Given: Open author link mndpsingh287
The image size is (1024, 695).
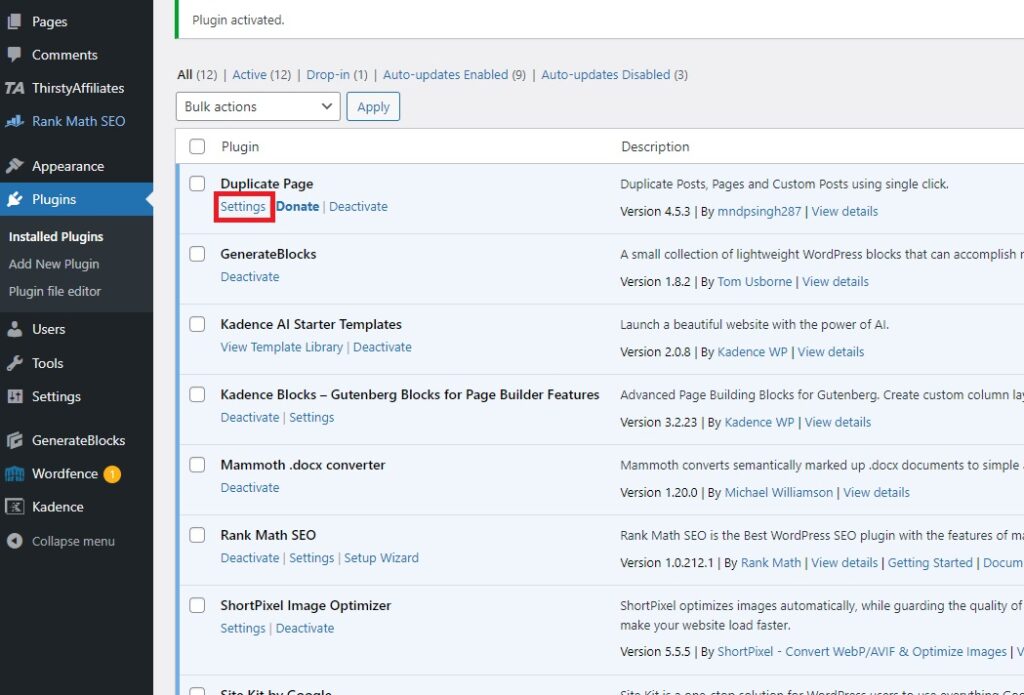Looking at the screenshot, I should [x=759, y=211].
